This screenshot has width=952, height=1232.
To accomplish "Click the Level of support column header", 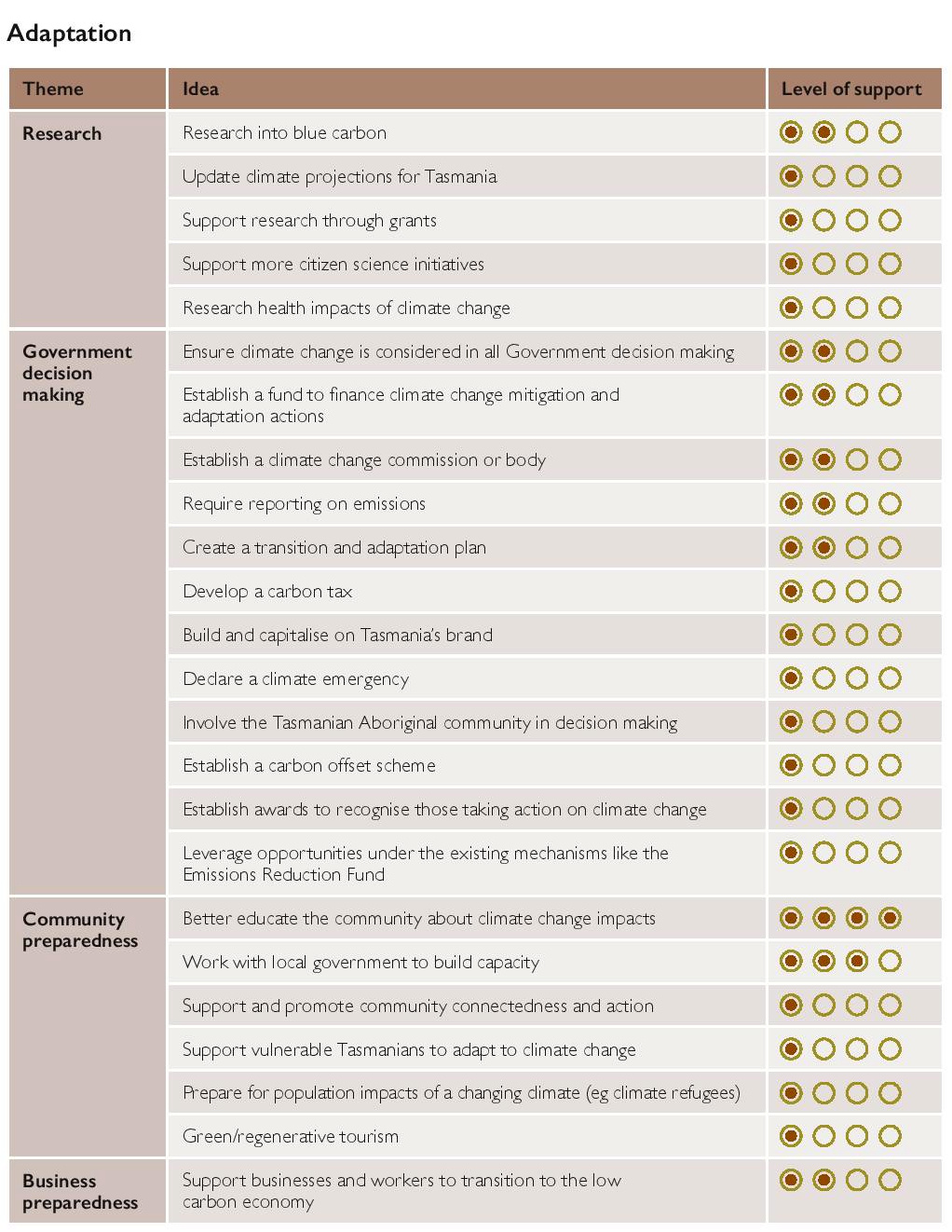I will pyautogui.click(x=851, y=89).
